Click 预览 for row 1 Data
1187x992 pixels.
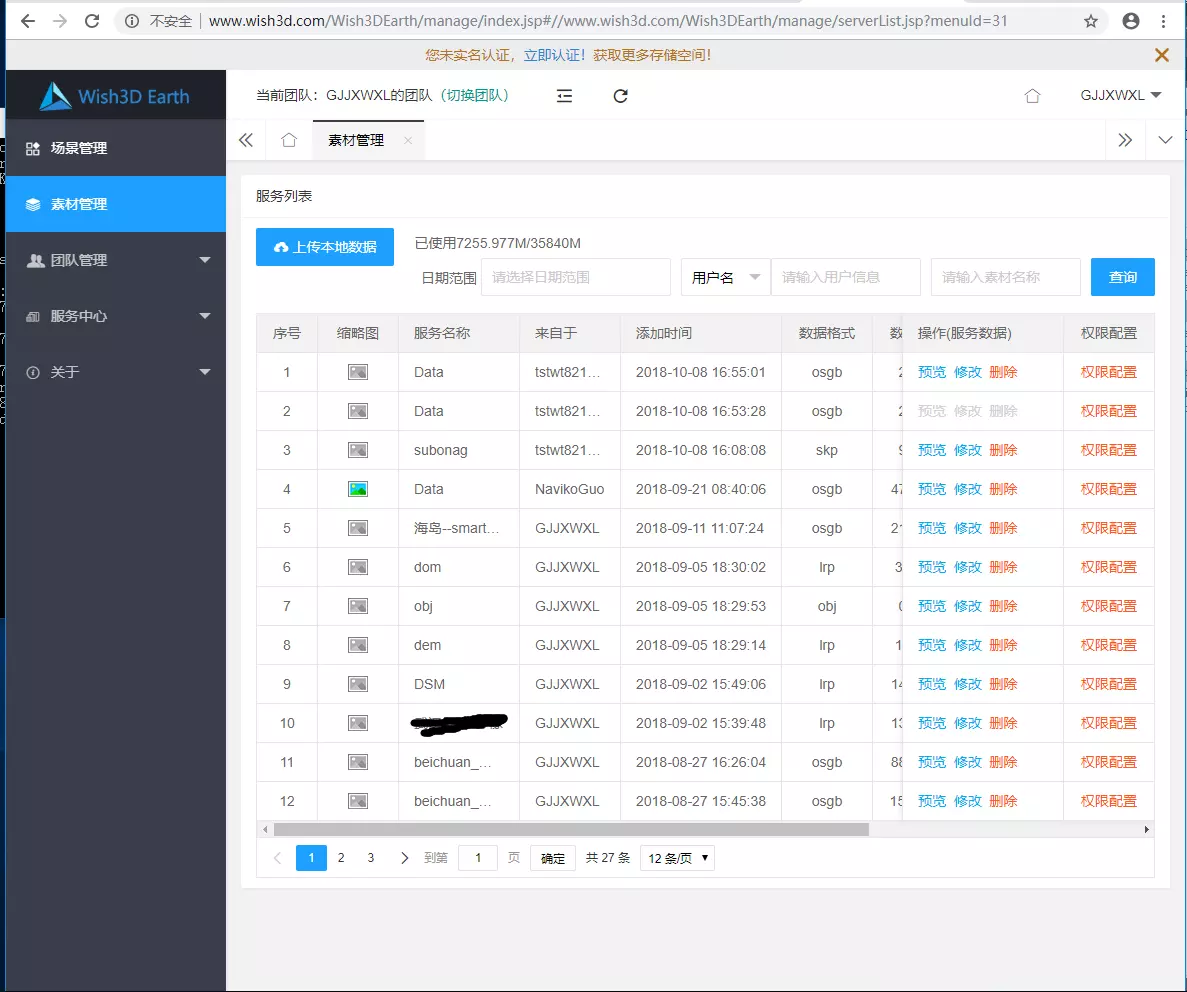pyautogui.click(x=932, y=372)
